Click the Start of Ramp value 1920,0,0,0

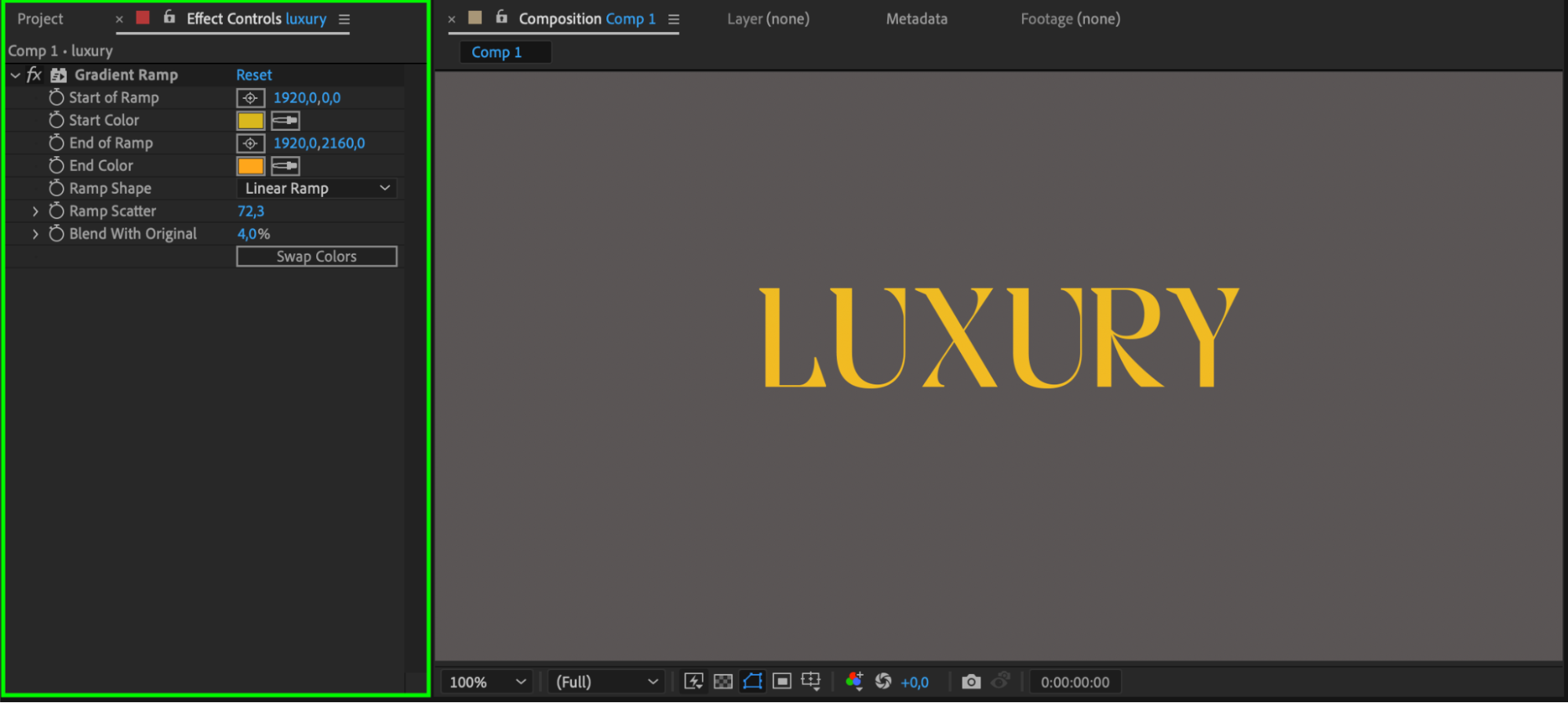307,98
